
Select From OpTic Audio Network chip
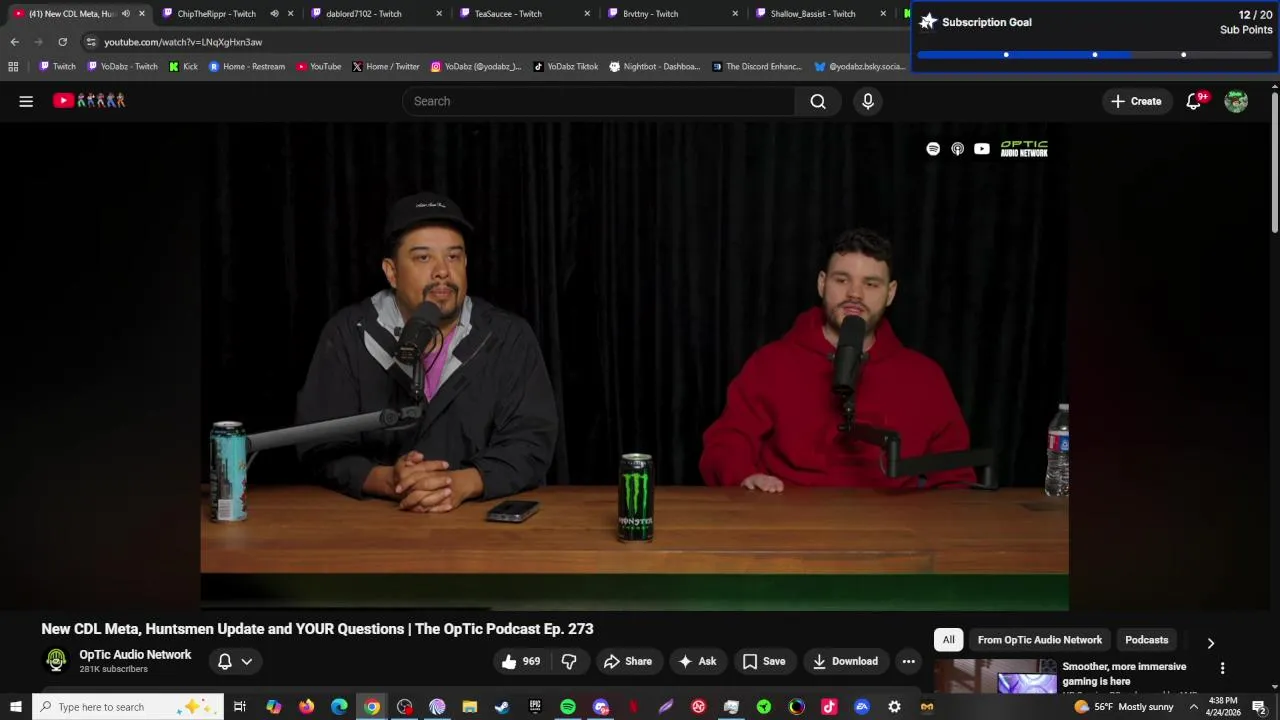coord(1039,640)
